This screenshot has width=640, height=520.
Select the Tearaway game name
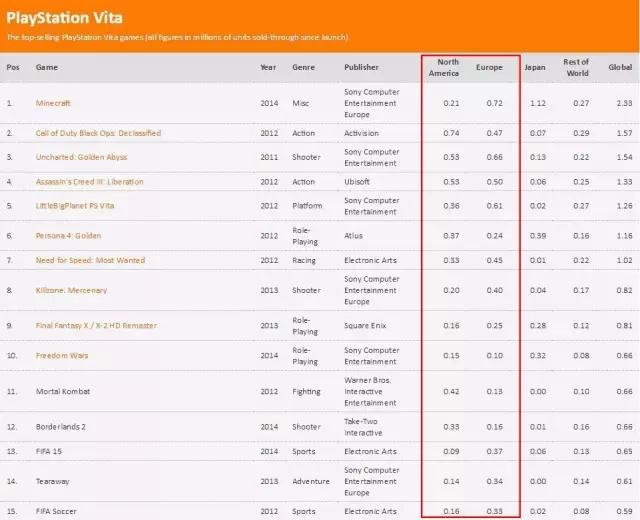[x=53, y=482]
